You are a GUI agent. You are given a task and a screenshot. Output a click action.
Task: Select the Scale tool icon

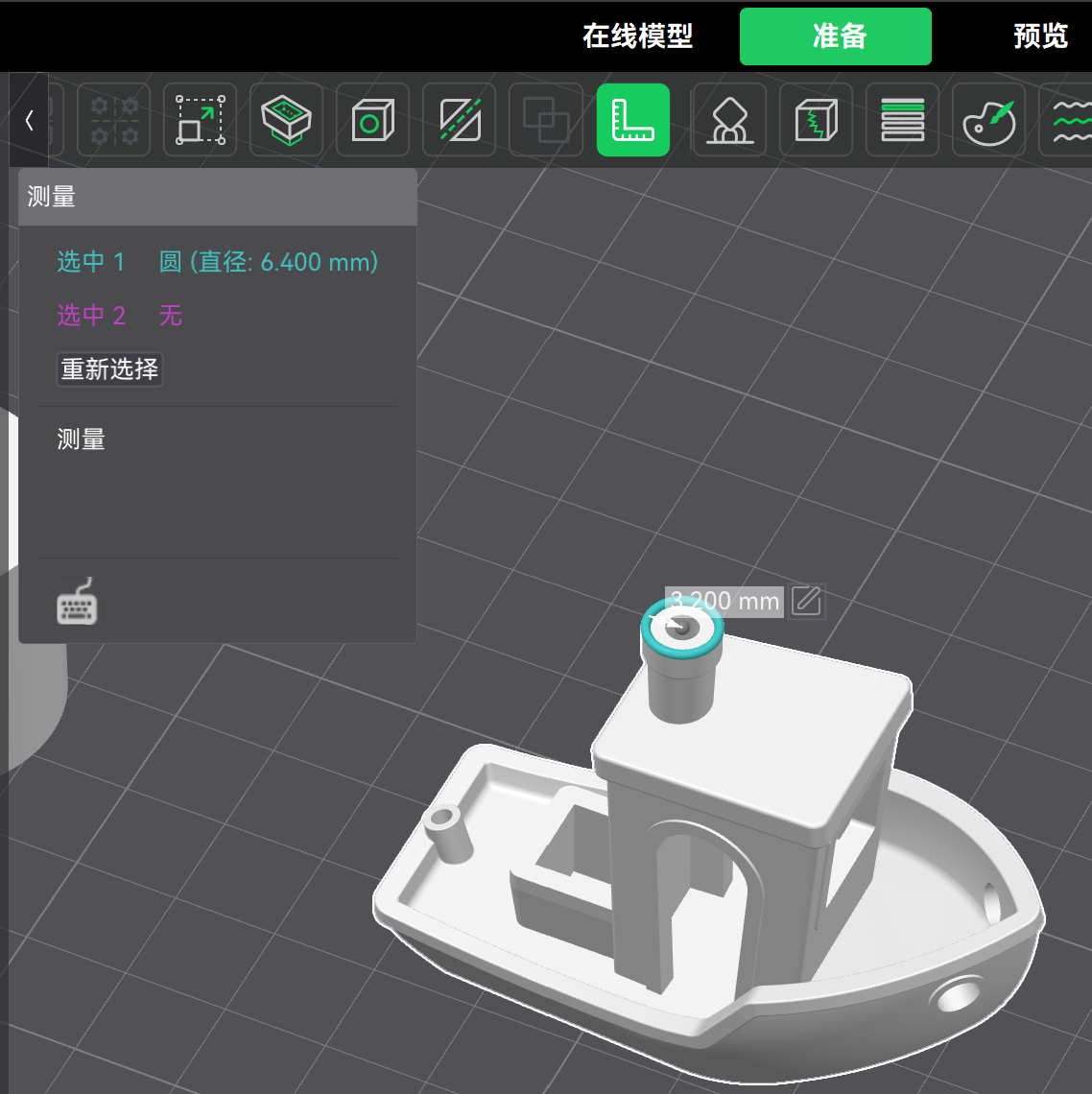[200, 120]
